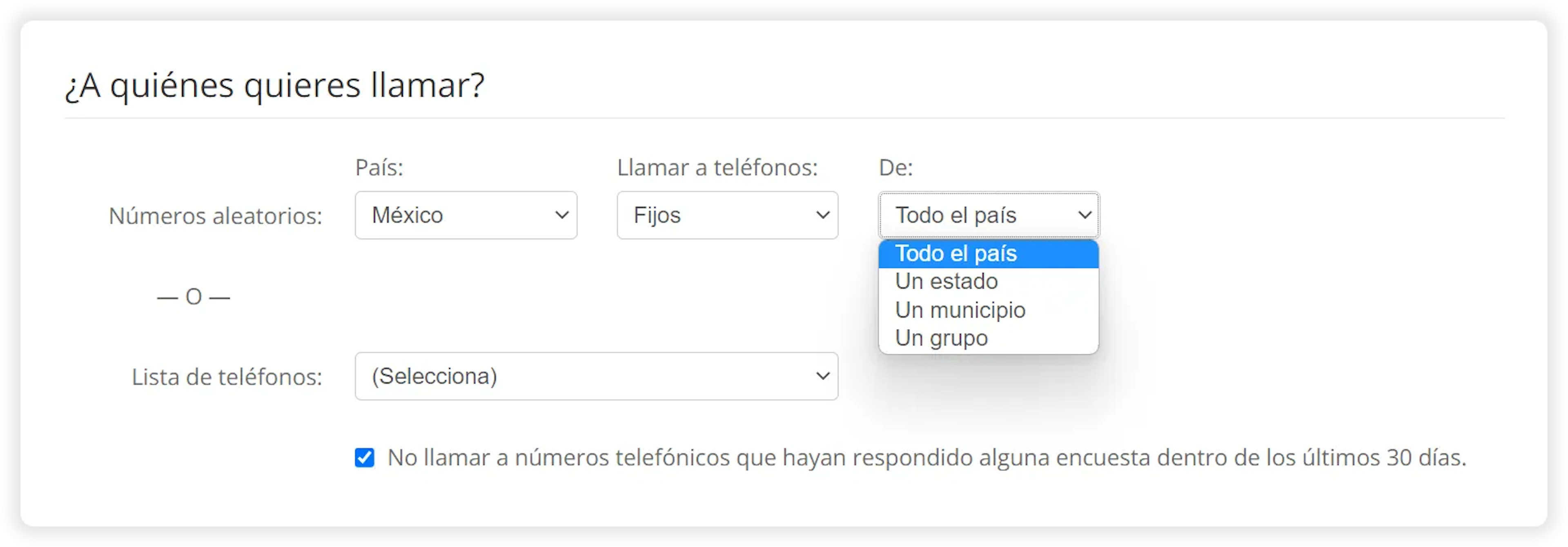Screen dimensions: 1568x547
Task: Uncheck the 30-day no-call checkbox
Action: (x=365, y=458)
